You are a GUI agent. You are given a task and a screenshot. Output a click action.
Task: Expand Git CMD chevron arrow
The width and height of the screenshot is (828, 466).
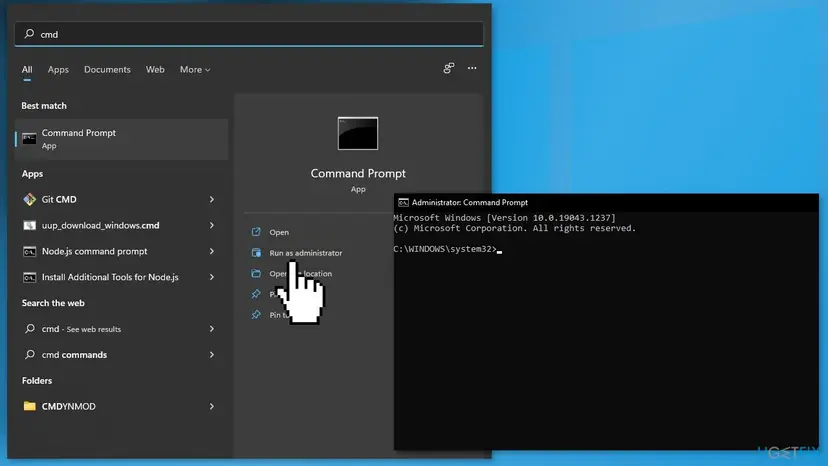[x=212, y=199]
